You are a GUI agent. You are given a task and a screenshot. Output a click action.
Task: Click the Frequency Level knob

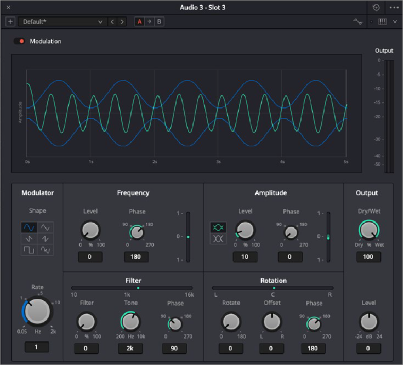pyautogui.click(x=90, y=230)
